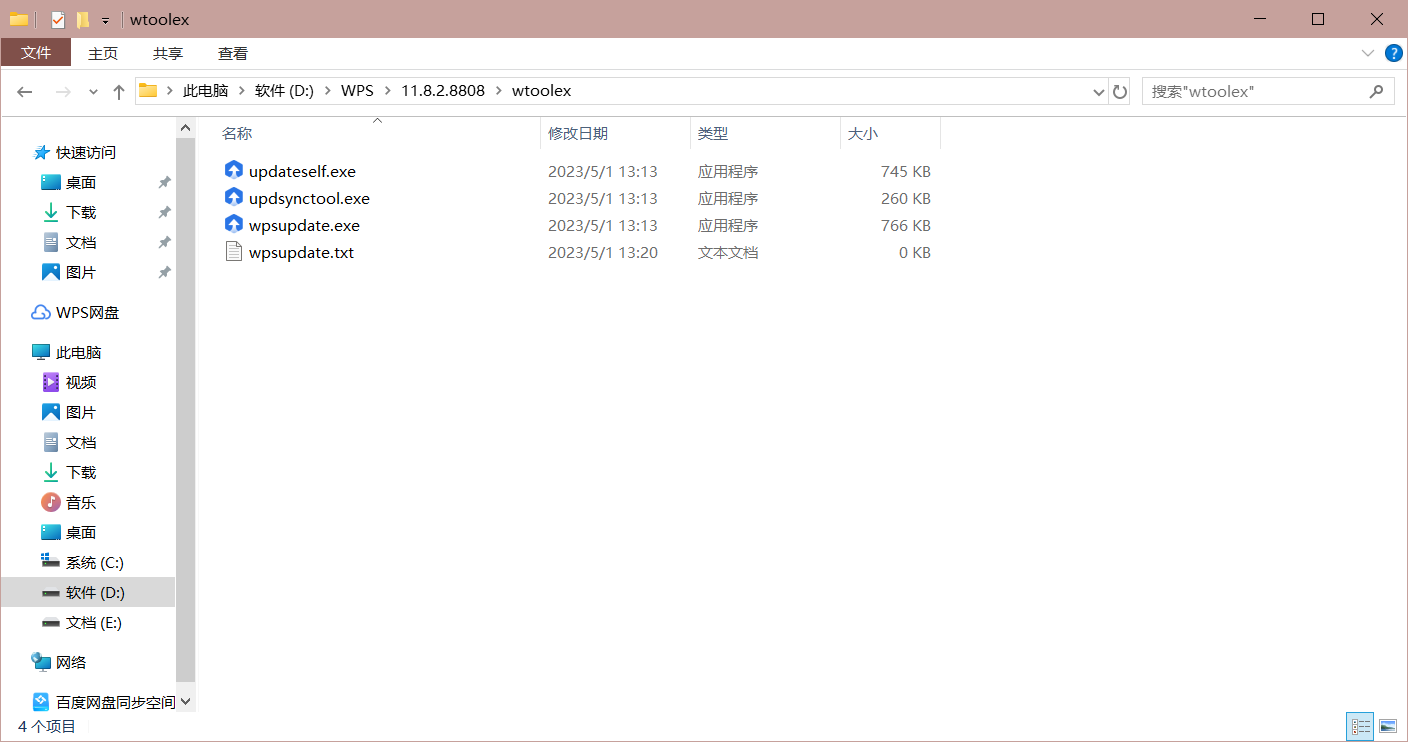This screenshot has height=742, width=1408.
Task: Click the sidebar scroll down arrow
Action: coord(185,702)
